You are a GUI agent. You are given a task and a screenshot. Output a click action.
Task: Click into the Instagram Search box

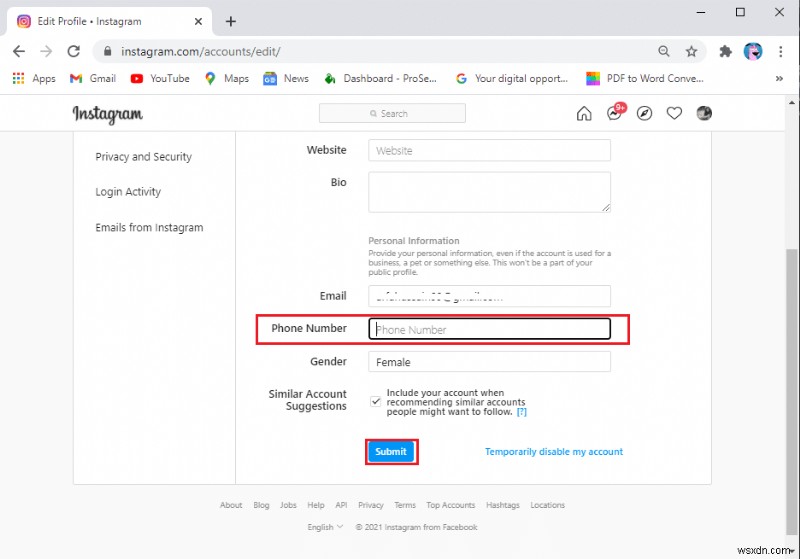click(x=392, y=113)
